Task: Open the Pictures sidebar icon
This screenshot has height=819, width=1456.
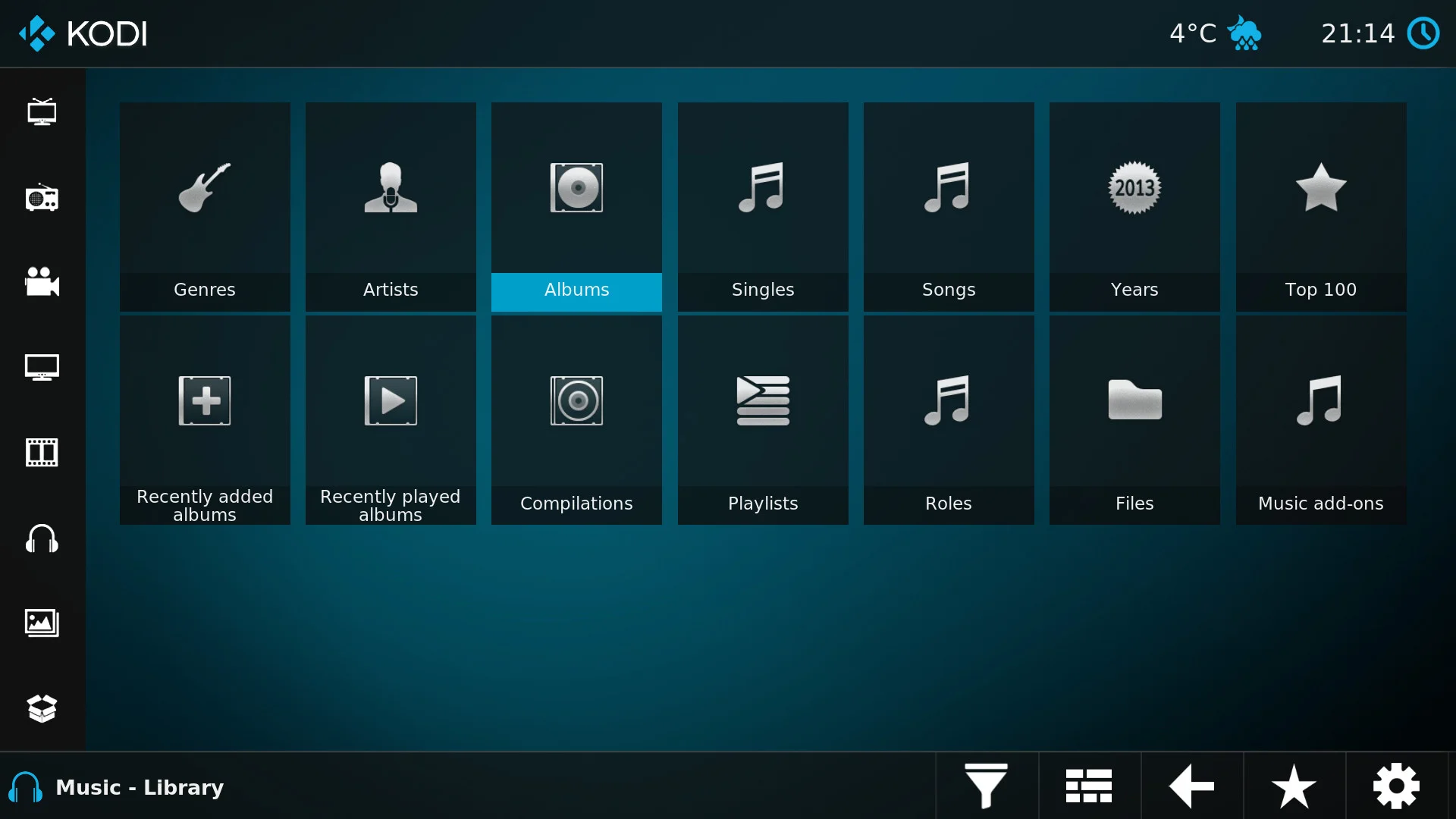Action: pos(42,623)
